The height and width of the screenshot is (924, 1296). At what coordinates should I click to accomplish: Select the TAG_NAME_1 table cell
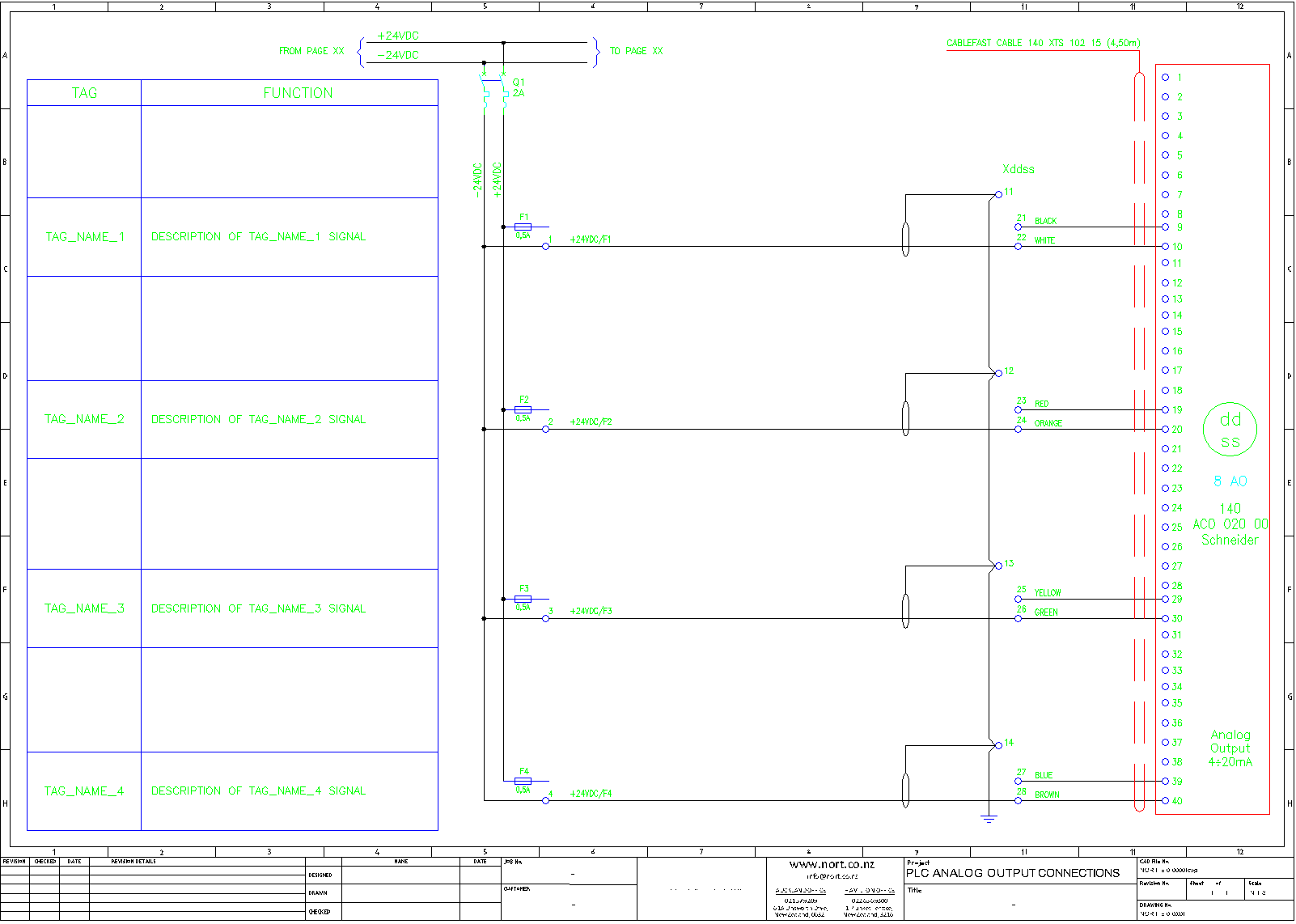click(85, 237)
